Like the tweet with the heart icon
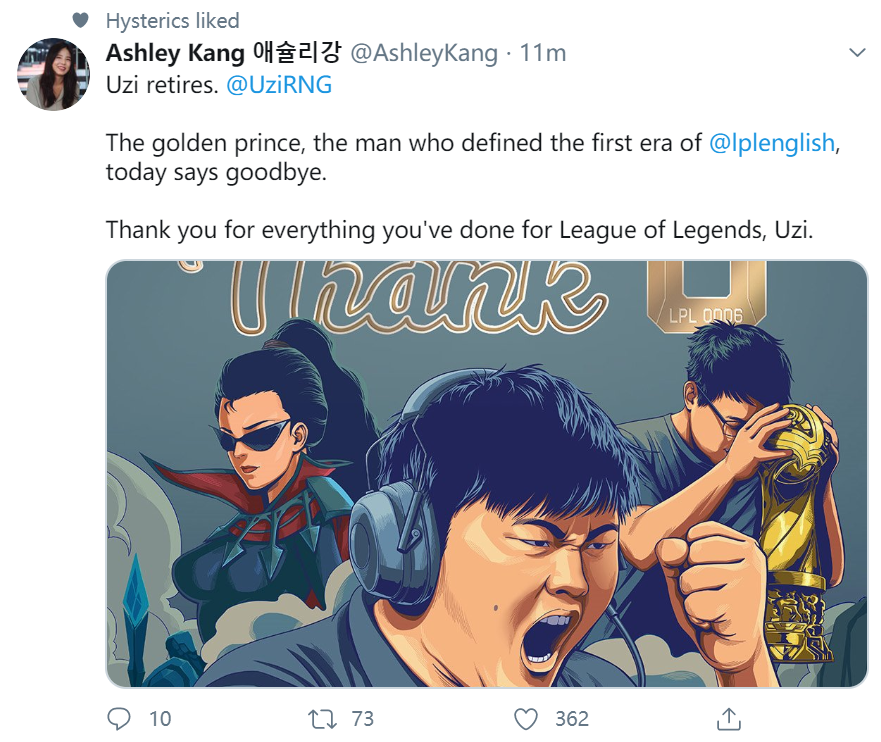This screenshot has width=881, height=742. click(x=526, y=719)
